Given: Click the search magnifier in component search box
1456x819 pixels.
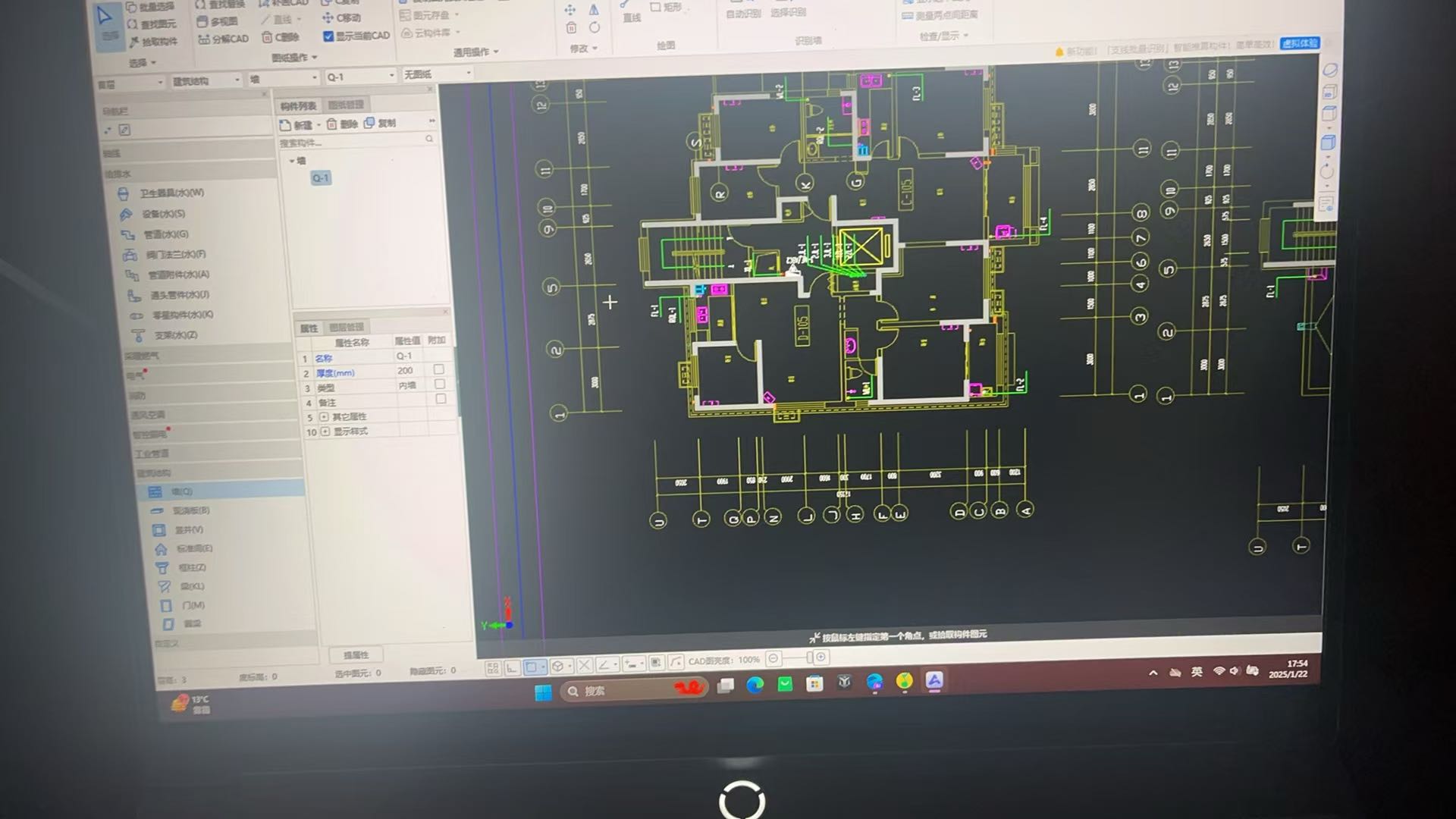Looking at the screenshot, I should [x=429, y=139].
